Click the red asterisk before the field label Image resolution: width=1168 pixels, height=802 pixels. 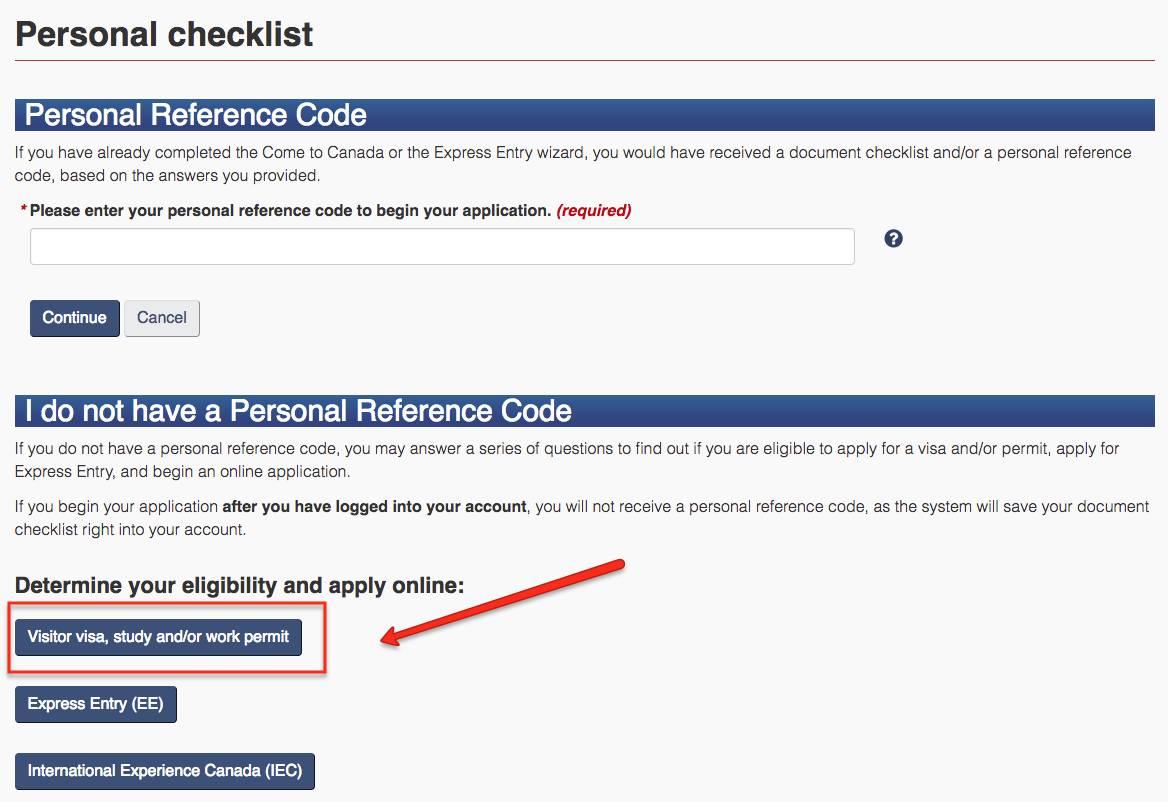pyautogui.click(x=24, y=211)
